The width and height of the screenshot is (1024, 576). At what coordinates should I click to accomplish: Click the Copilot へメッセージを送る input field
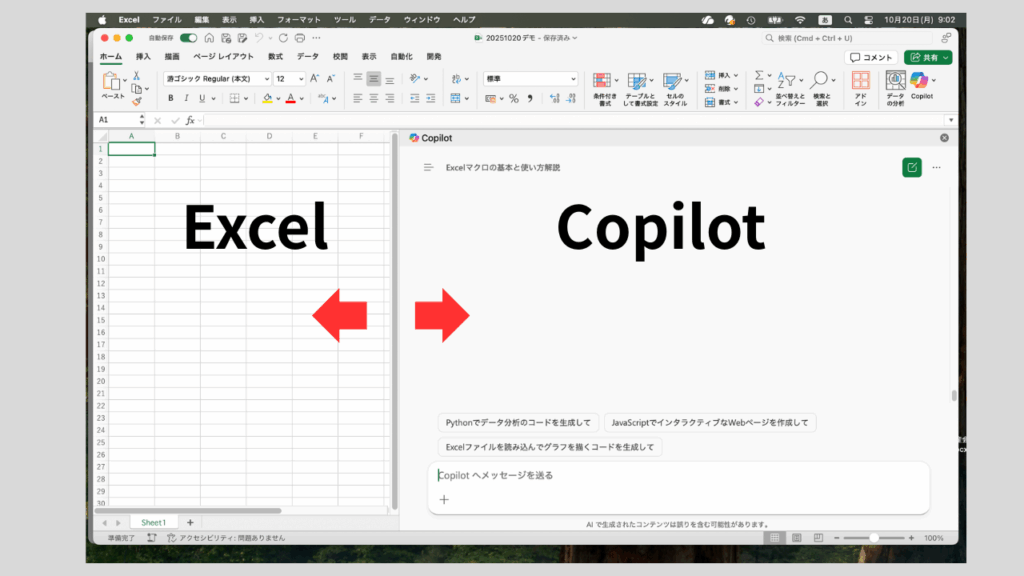pos(678,475)
